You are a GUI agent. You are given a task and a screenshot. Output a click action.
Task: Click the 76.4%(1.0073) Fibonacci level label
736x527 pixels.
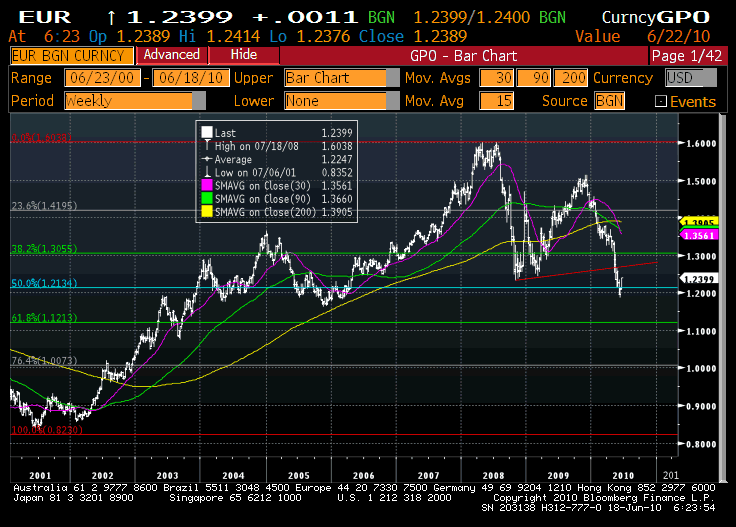click(x=44, y=360)
